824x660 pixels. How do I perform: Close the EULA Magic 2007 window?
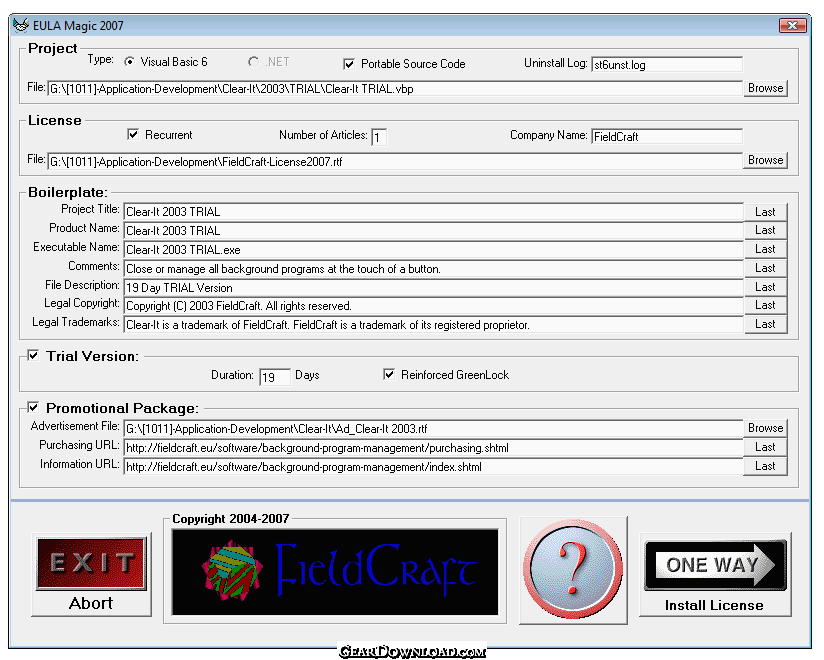pos(792,25)
